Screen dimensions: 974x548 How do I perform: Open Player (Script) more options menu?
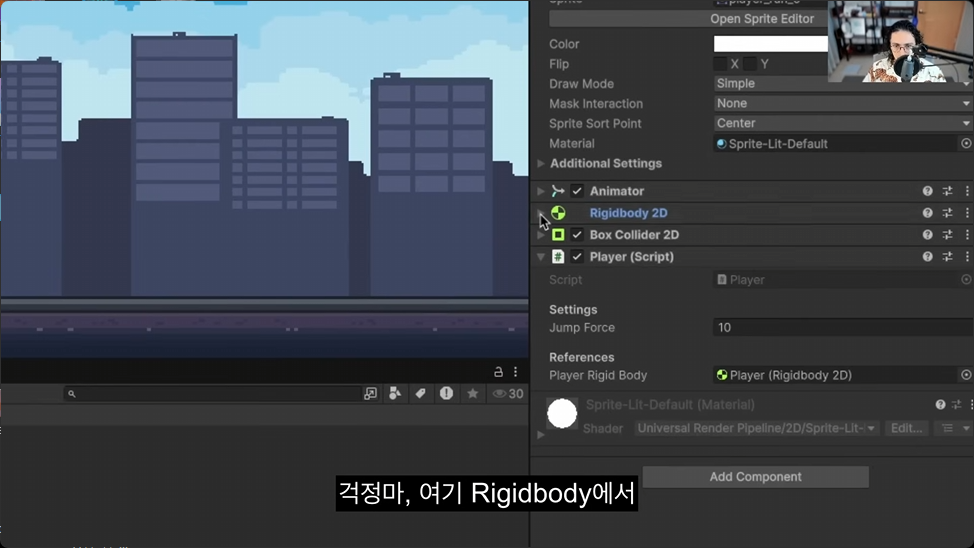(x=967, y=257)
